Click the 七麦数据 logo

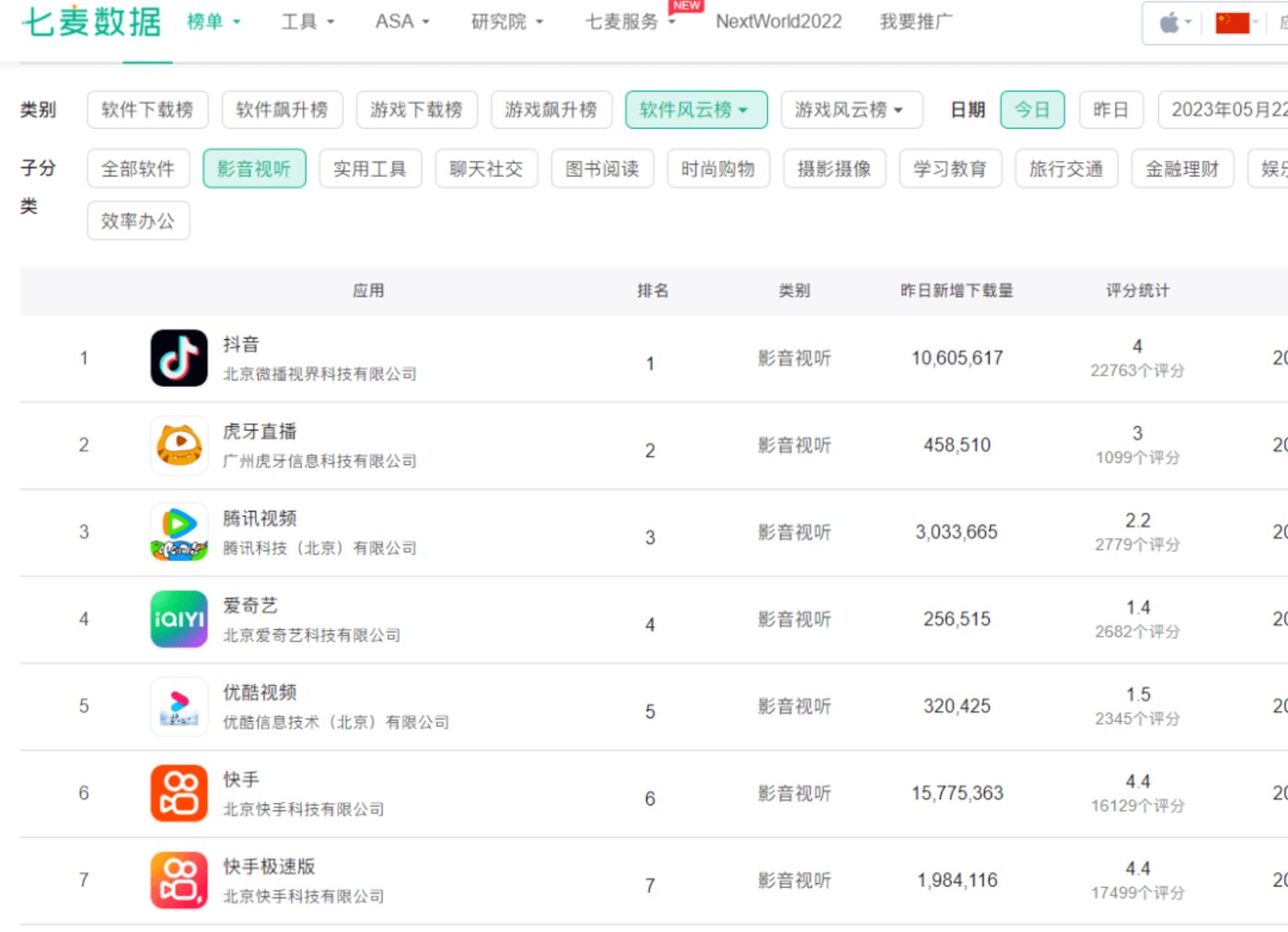pyautogui.click(x=91, y=22)
